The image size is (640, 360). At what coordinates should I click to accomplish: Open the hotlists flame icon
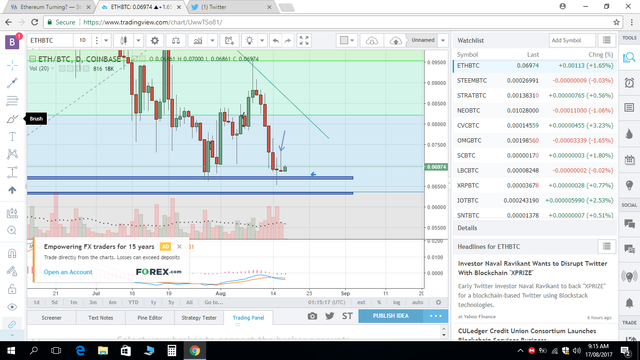click(629, 134)
